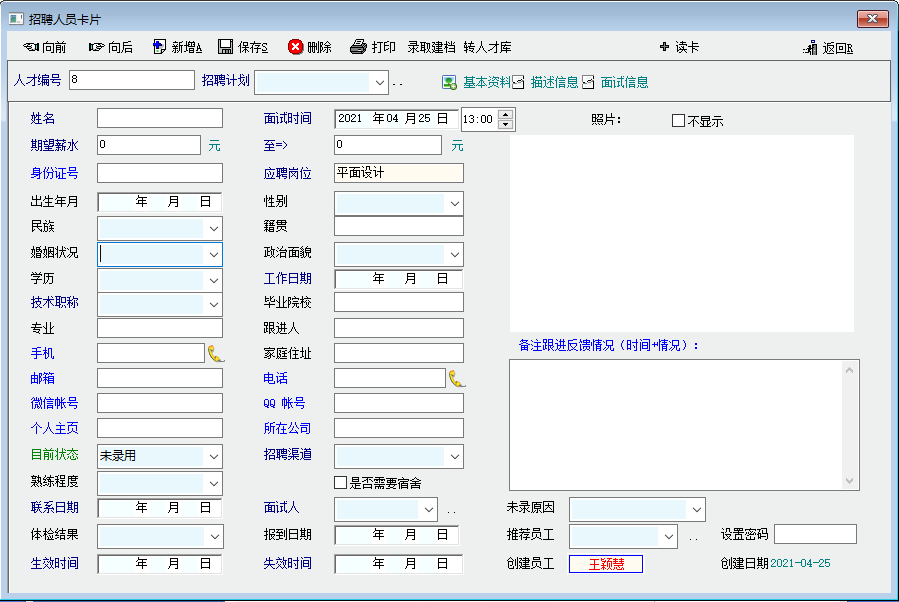Click into the 姓名 input field
This screenshot has width=899, height=602.
tap(160, 119)
